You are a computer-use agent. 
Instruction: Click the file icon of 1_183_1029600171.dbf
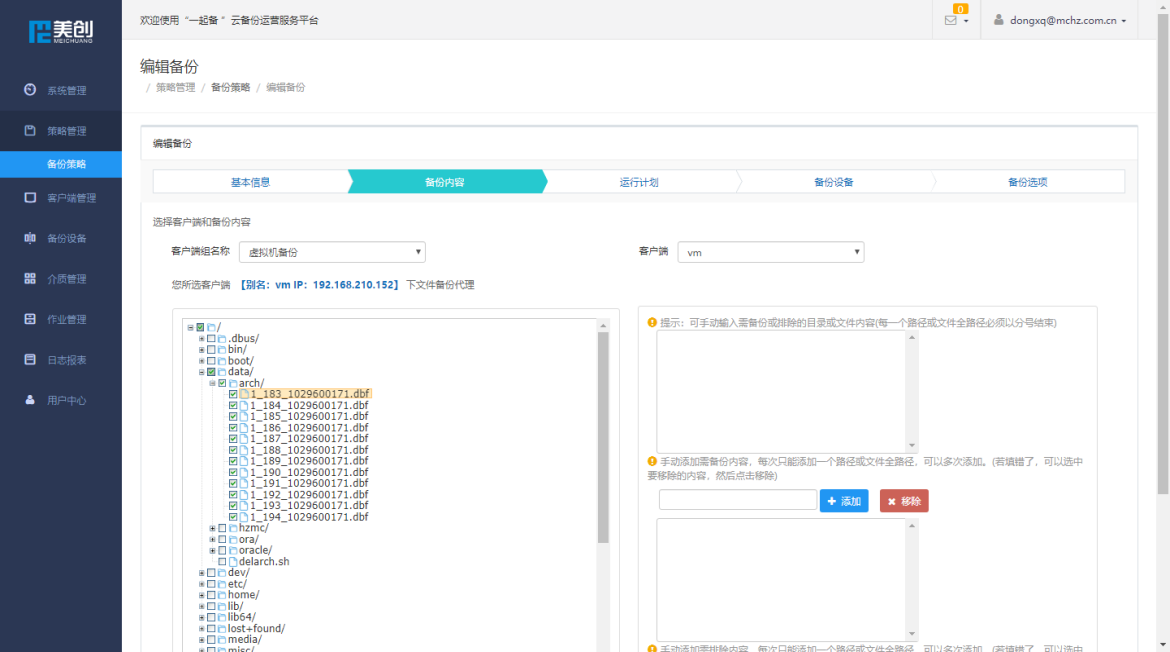pos(244,394)
